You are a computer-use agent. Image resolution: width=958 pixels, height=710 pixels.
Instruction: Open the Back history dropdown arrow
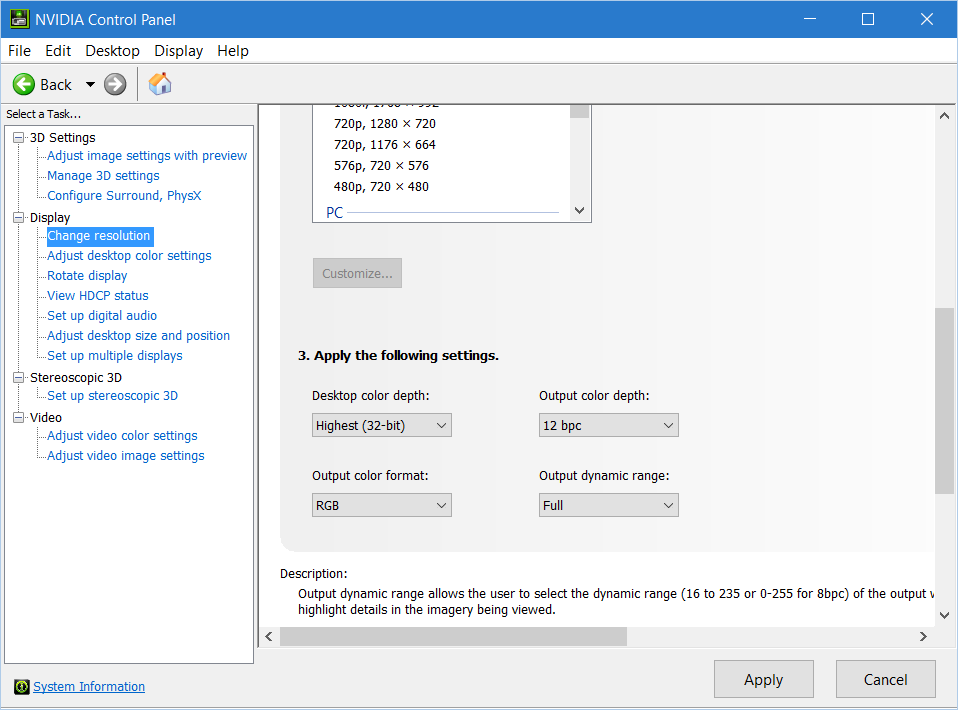click(90, 85)
